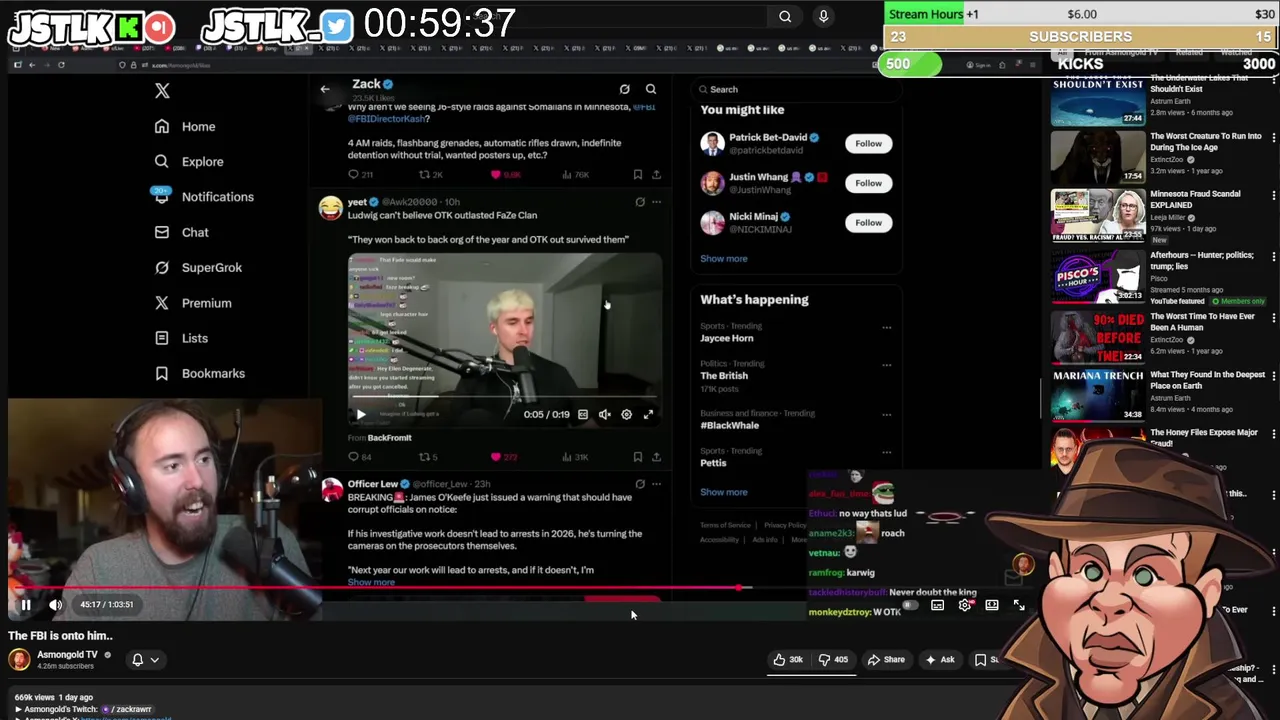Open Notifications in X sidebar
The image size is (1280, 720).
coord(204,197)
